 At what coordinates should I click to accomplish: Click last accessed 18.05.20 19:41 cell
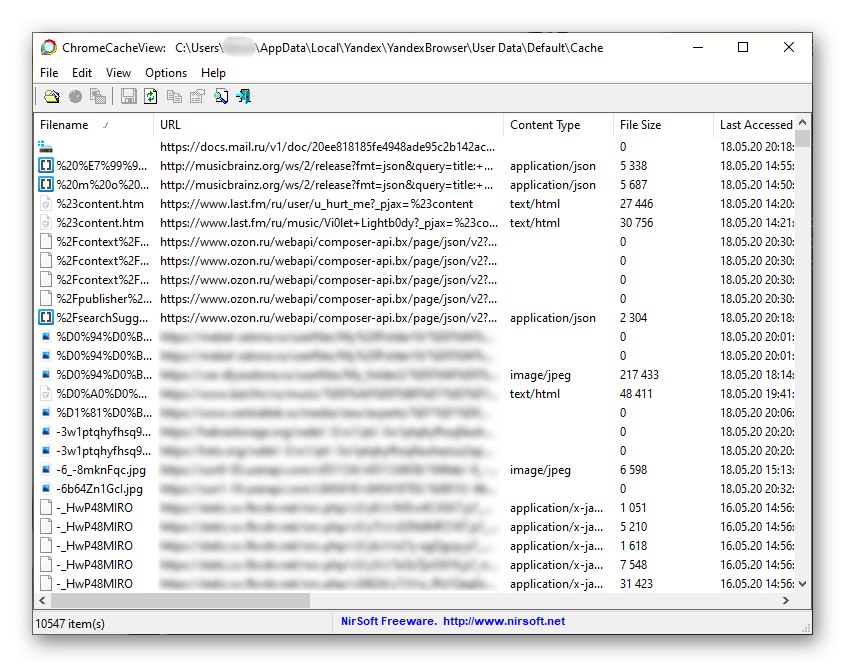pyautogui.click(x=757, y=393)
